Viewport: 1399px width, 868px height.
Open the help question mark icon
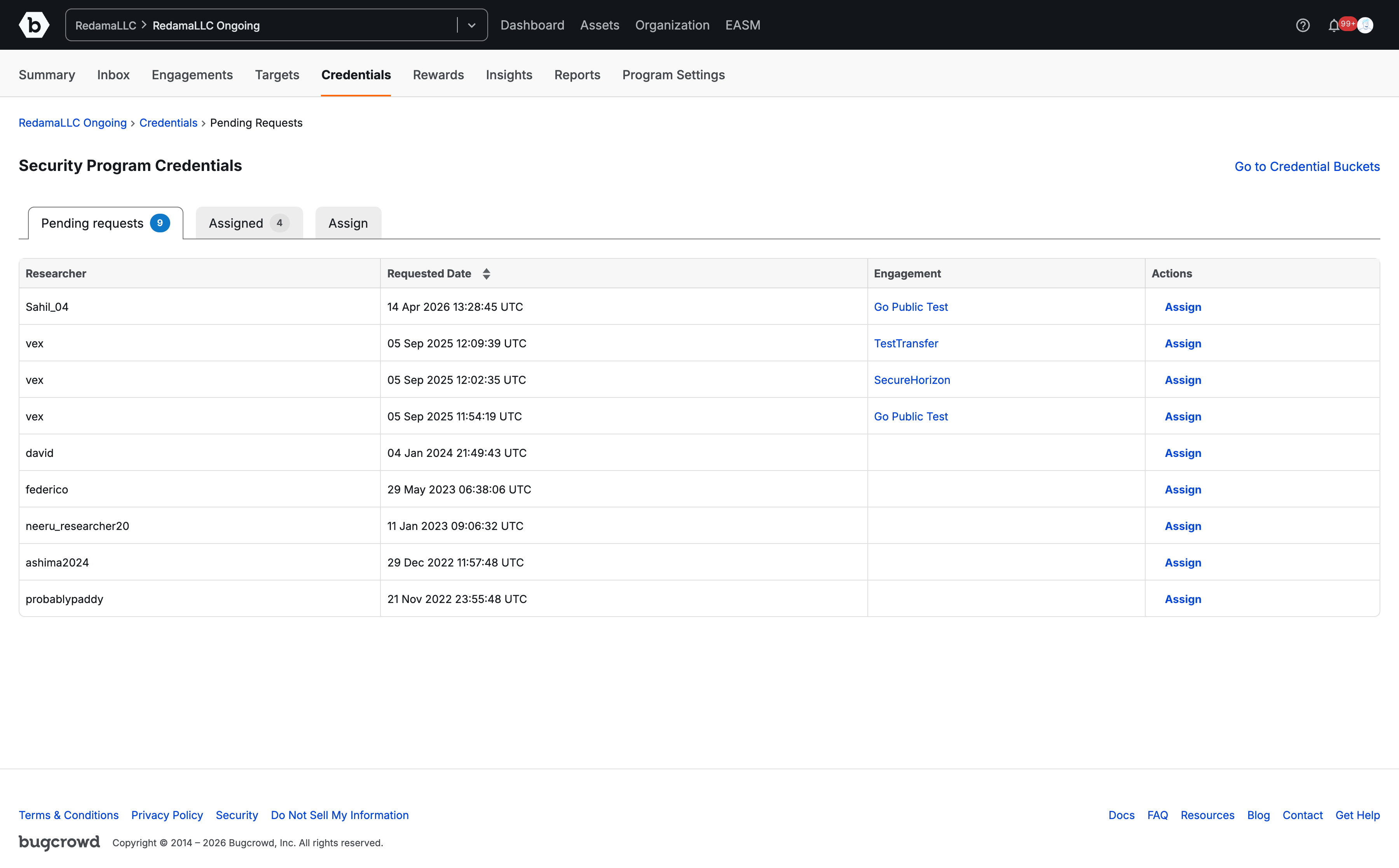pyautogui.click(x=1303, y=25)
